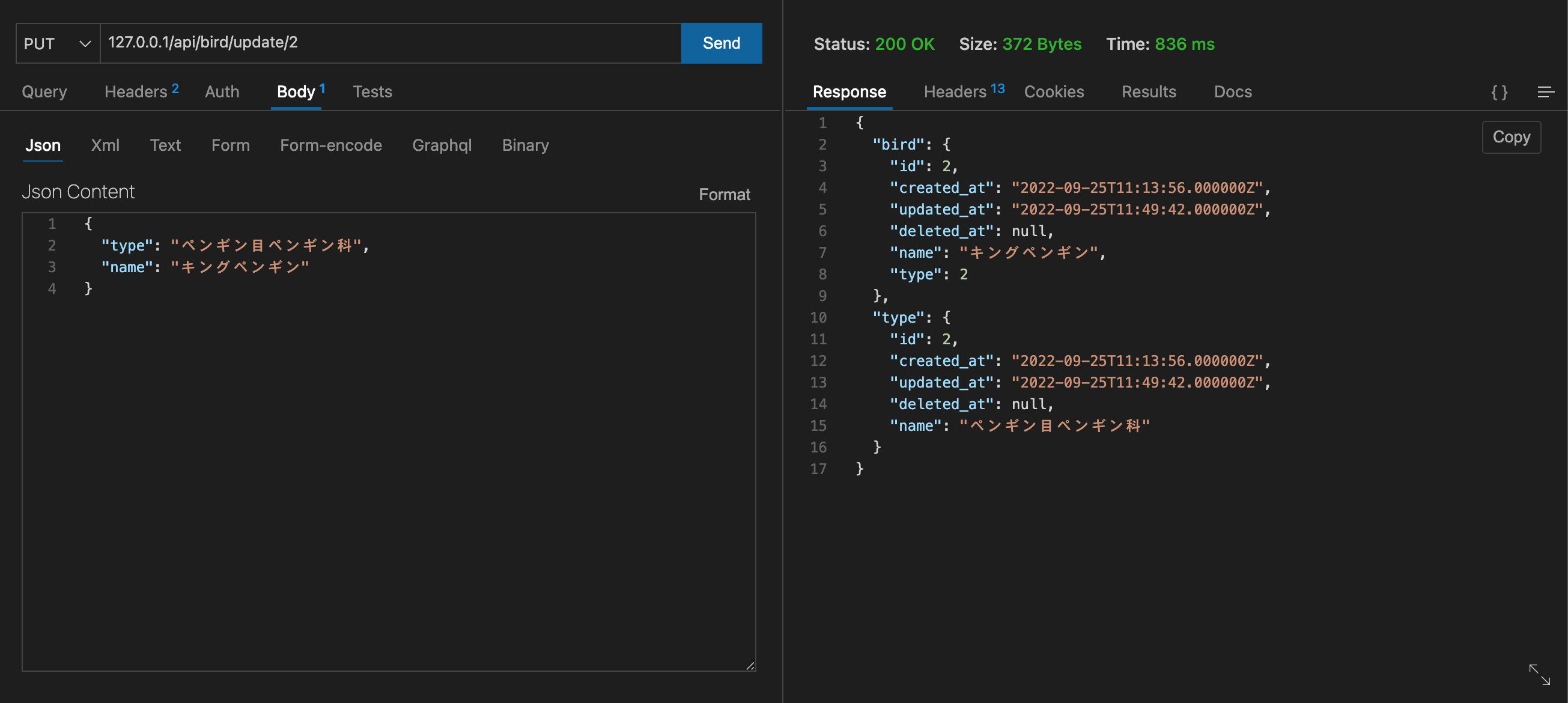Select Binary body type
This screenshot has height=703, width=1568.
tap(524, 145)
